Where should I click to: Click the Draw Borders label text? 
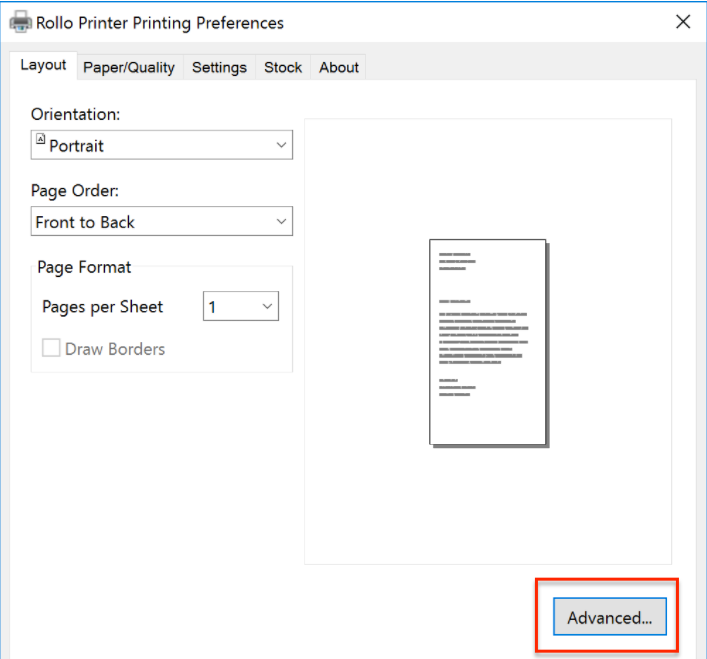pos(115,349)
